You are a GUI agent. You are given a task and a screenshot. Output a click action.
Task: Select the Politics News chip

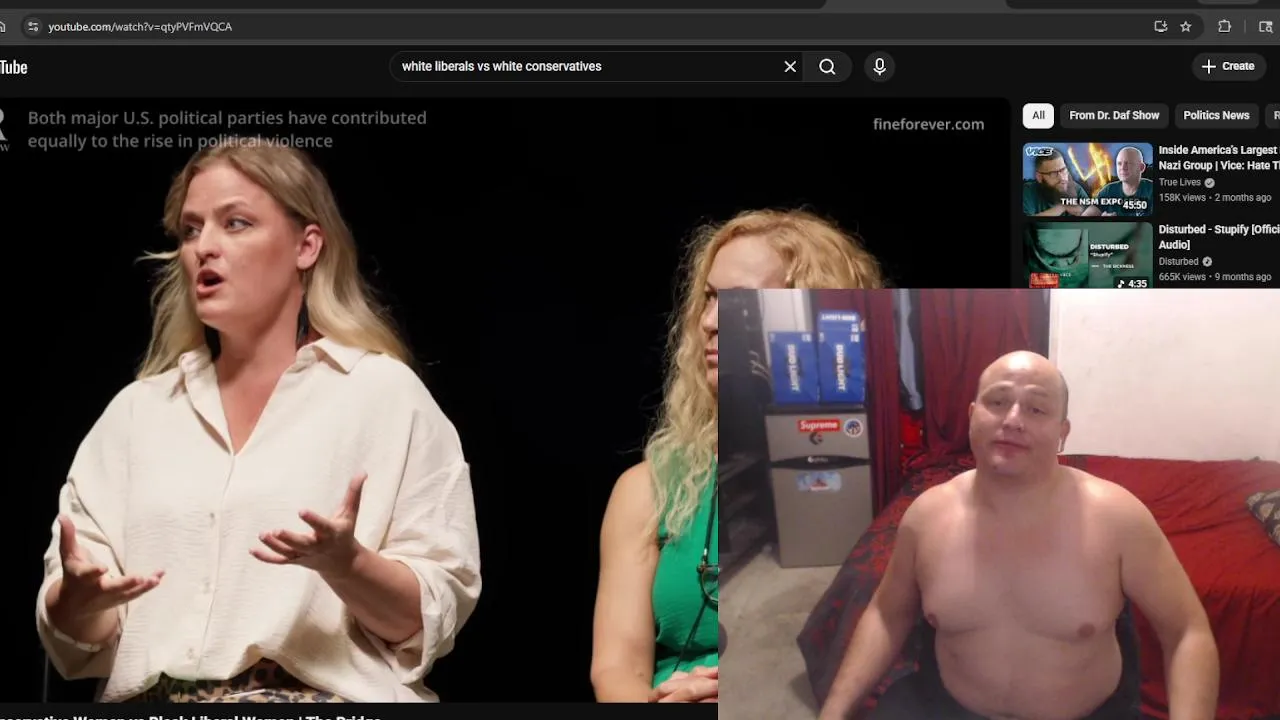click(1216, 116)
